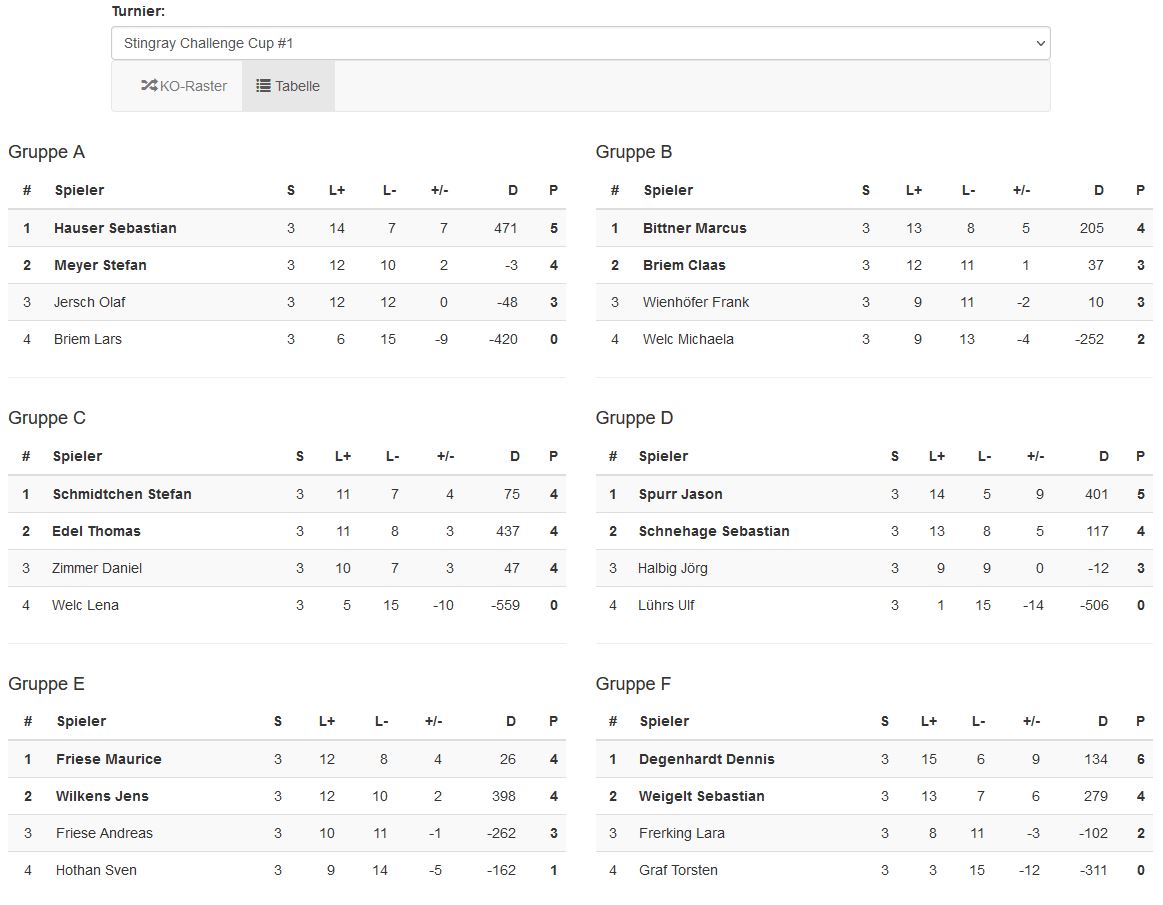Screen dimensions: 1163x905
Task: Click Lührs Ulf row in Gruppe D
Action: point(666,605)
